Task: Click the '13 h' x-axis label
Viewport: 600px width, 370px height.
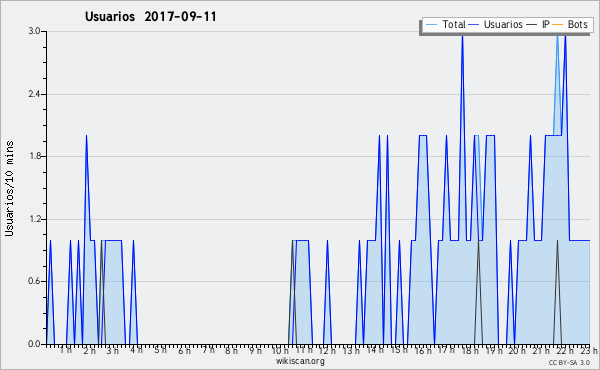Action: click(351, 350)
